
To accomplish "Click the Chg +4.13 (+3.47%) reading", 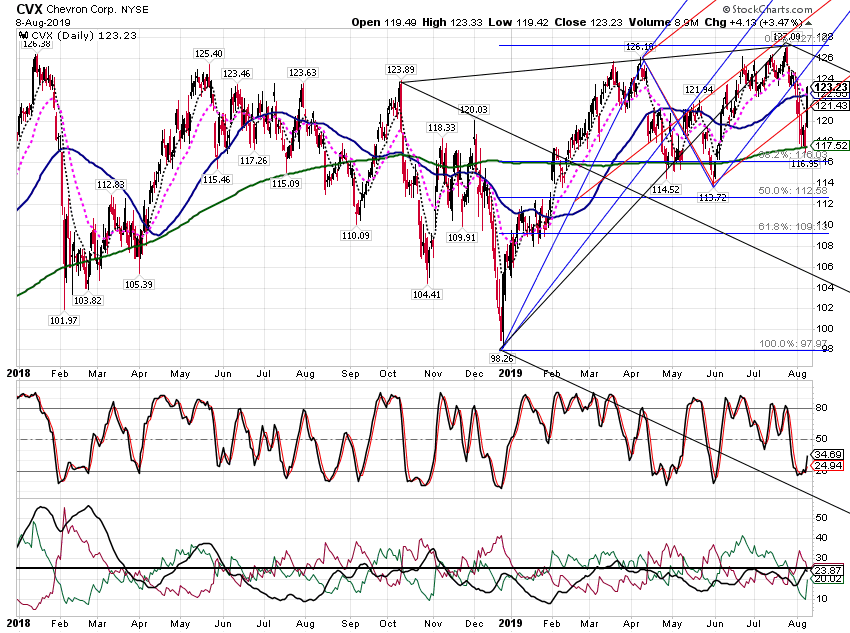I will (x=754, y=22).
